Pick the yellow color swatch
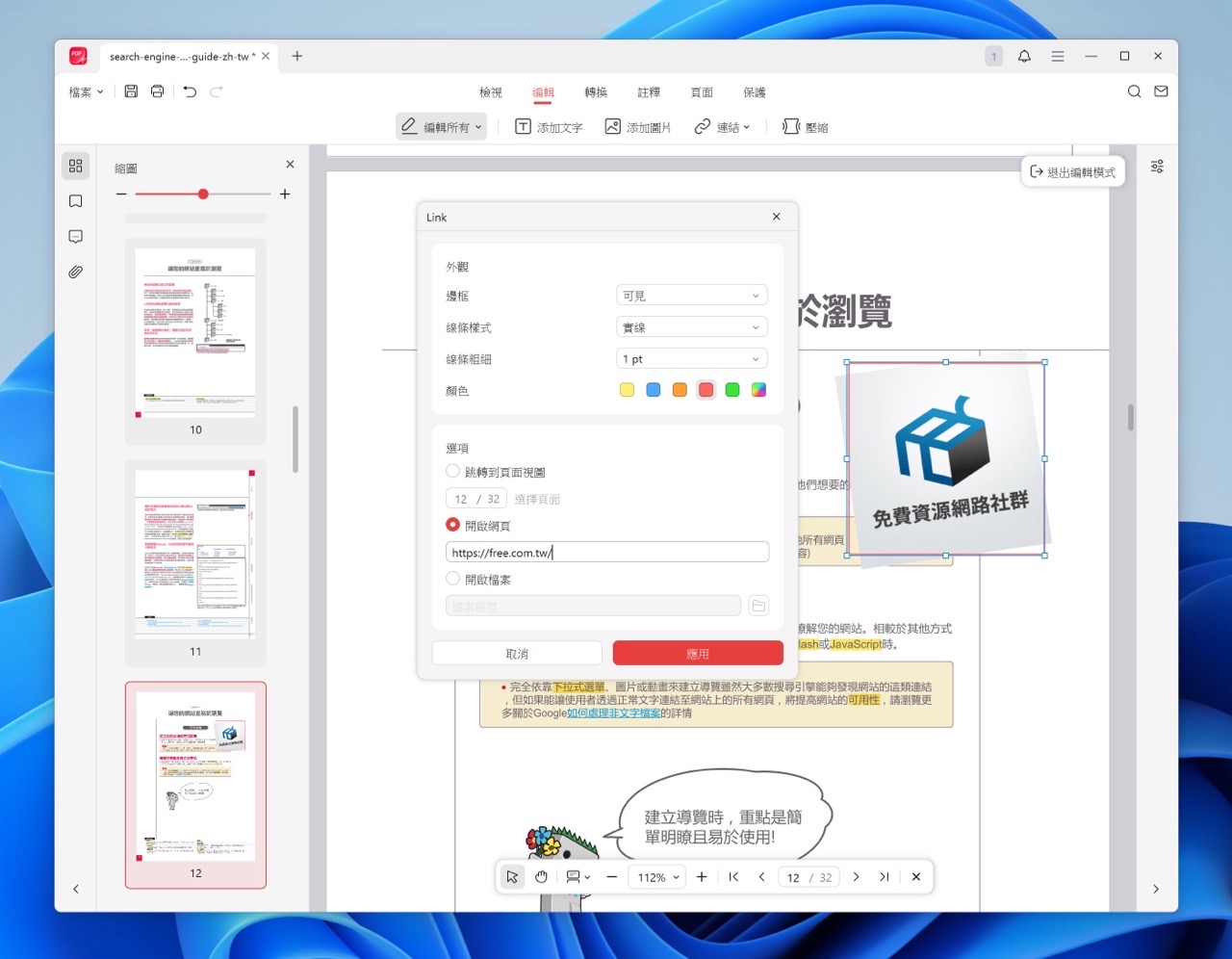Screen dimensions: 1232x959 click(627, 390)
